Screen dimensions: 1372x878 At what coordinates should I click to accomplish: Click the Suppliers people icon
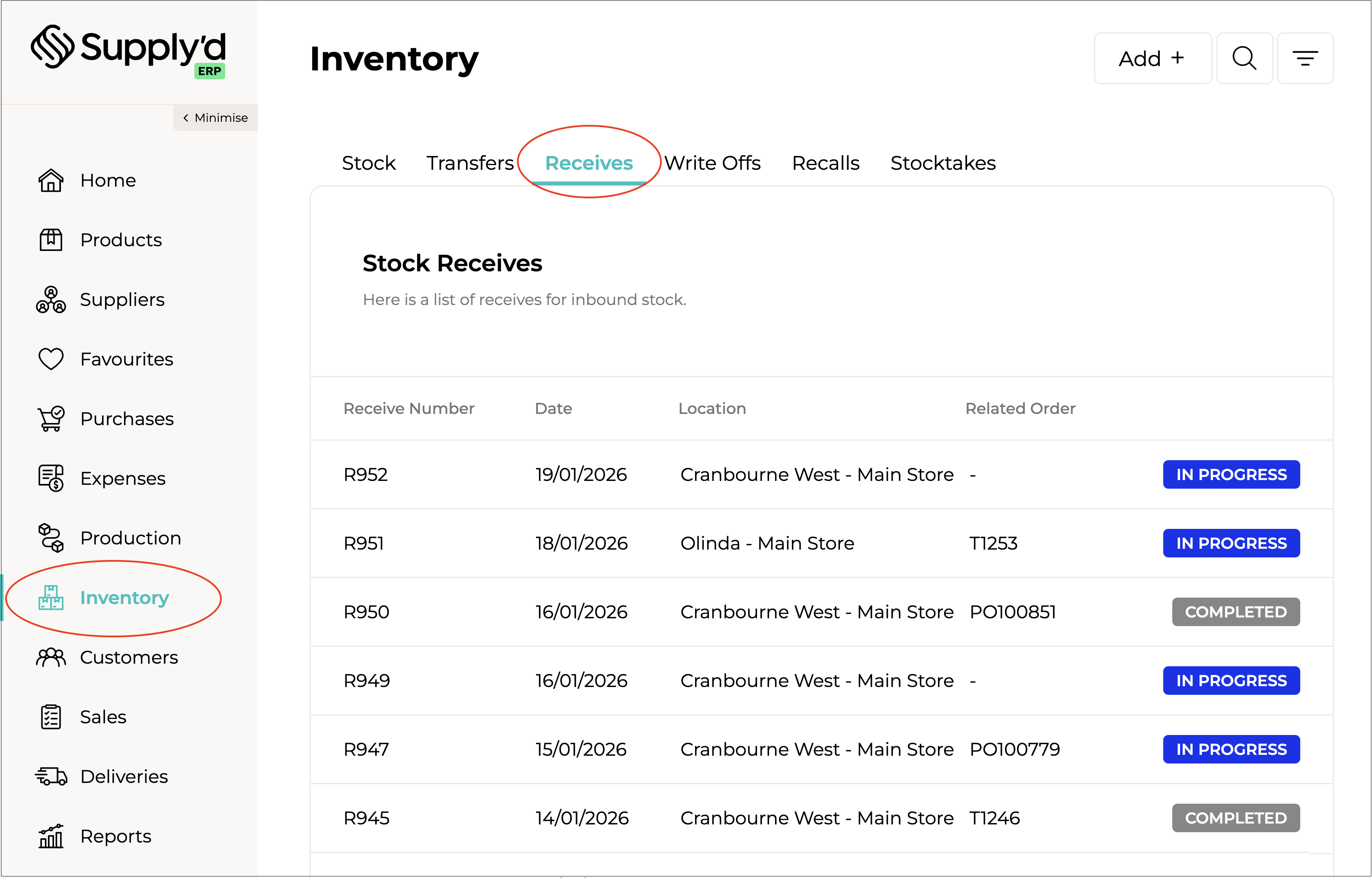point(51,300)
